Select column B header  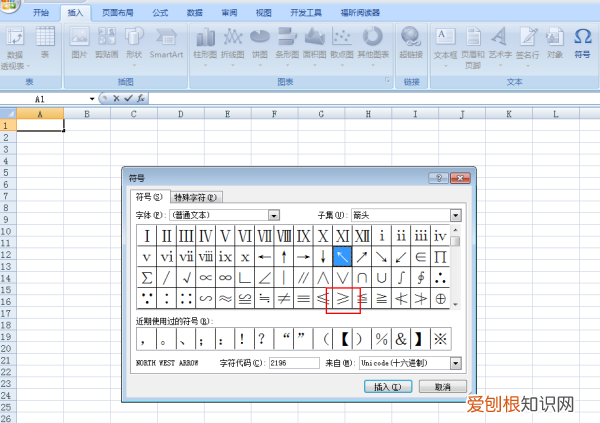click(87, 114)
